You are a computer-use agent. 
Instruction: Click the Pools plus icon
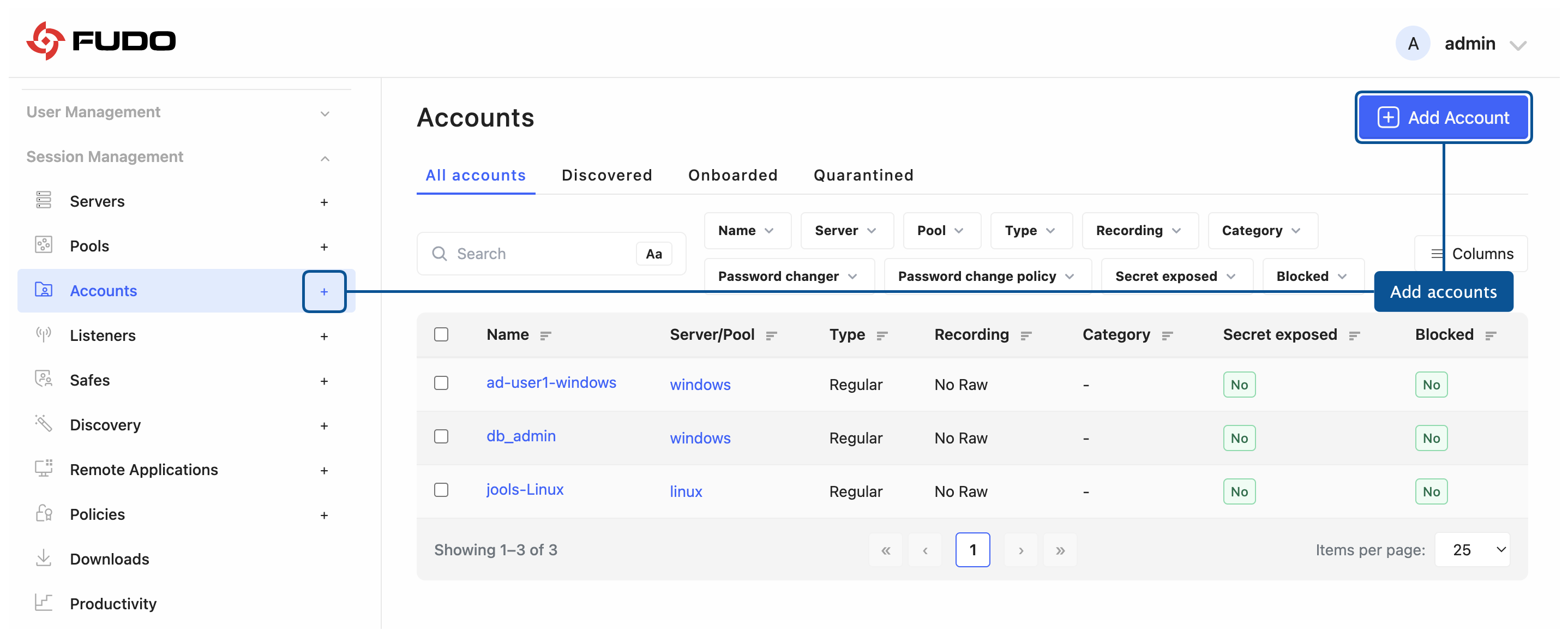coord(324,247)
